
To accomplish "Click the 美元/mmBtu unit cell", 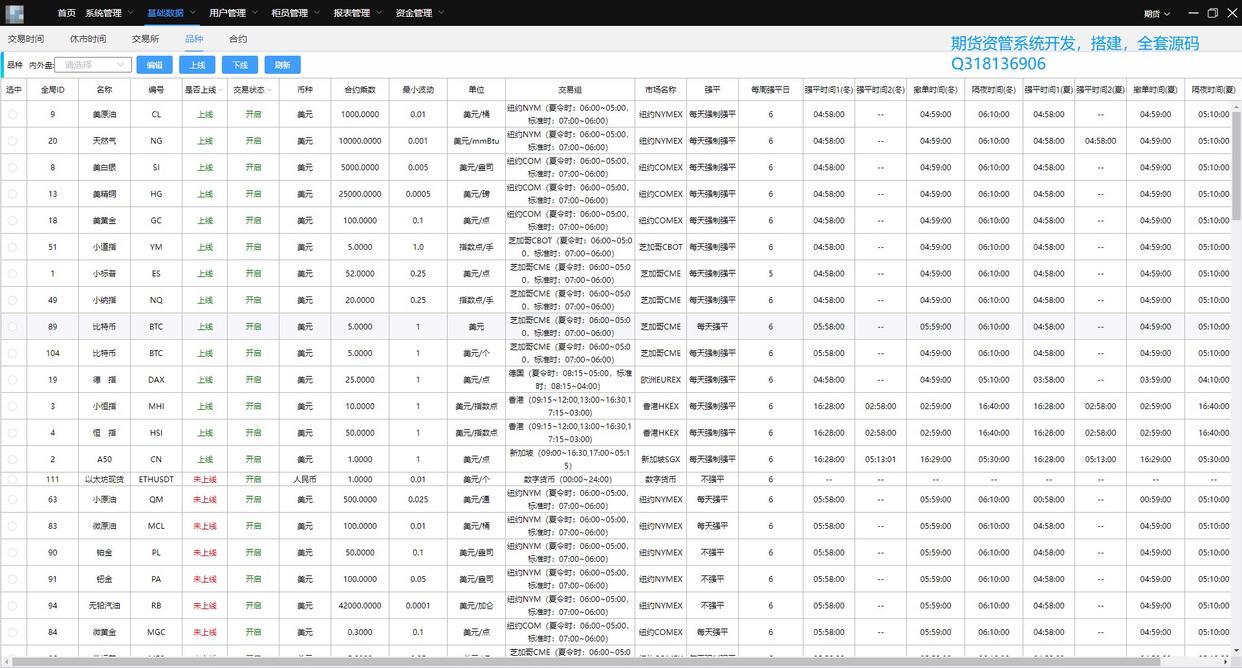I will [476, 141].
